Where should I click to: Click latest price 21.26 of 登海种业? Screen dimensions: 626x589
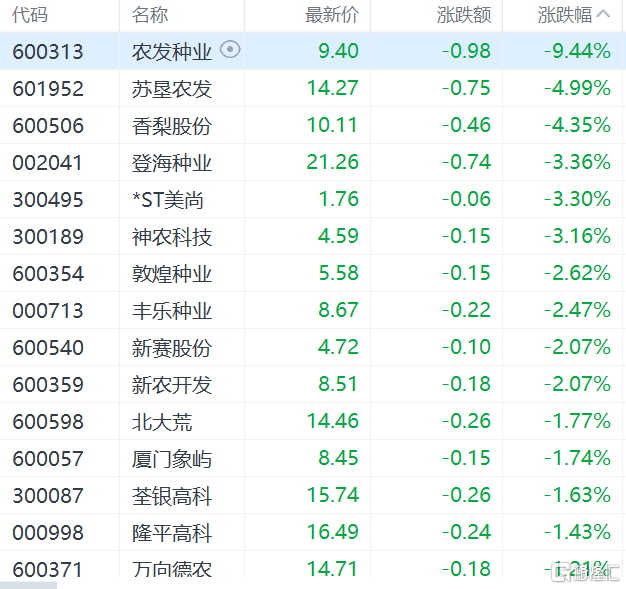point(333,162)
